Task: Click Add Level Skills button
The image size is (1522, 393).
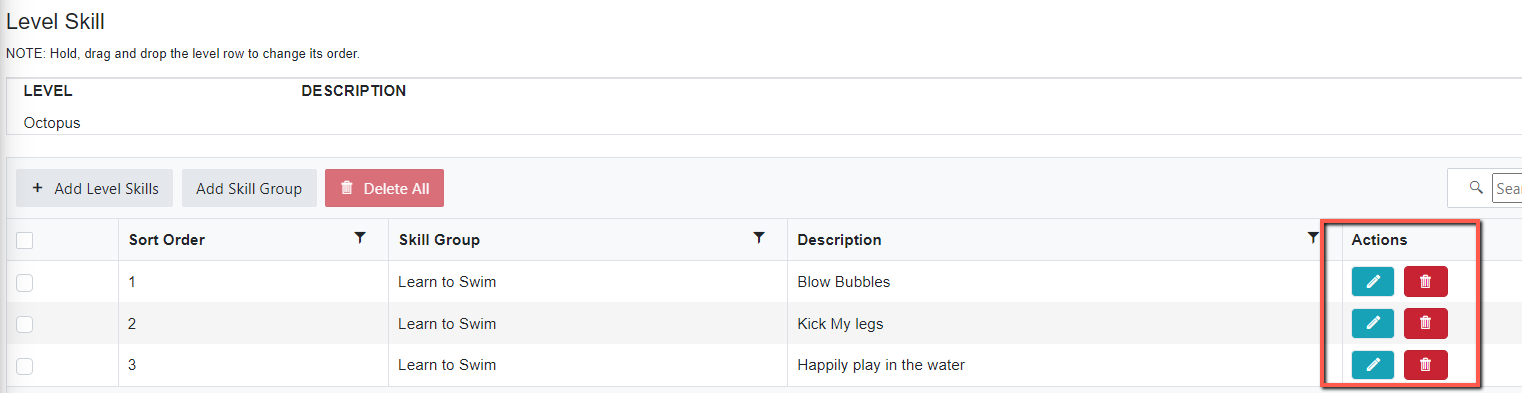Action: click(x=95, y=188)
